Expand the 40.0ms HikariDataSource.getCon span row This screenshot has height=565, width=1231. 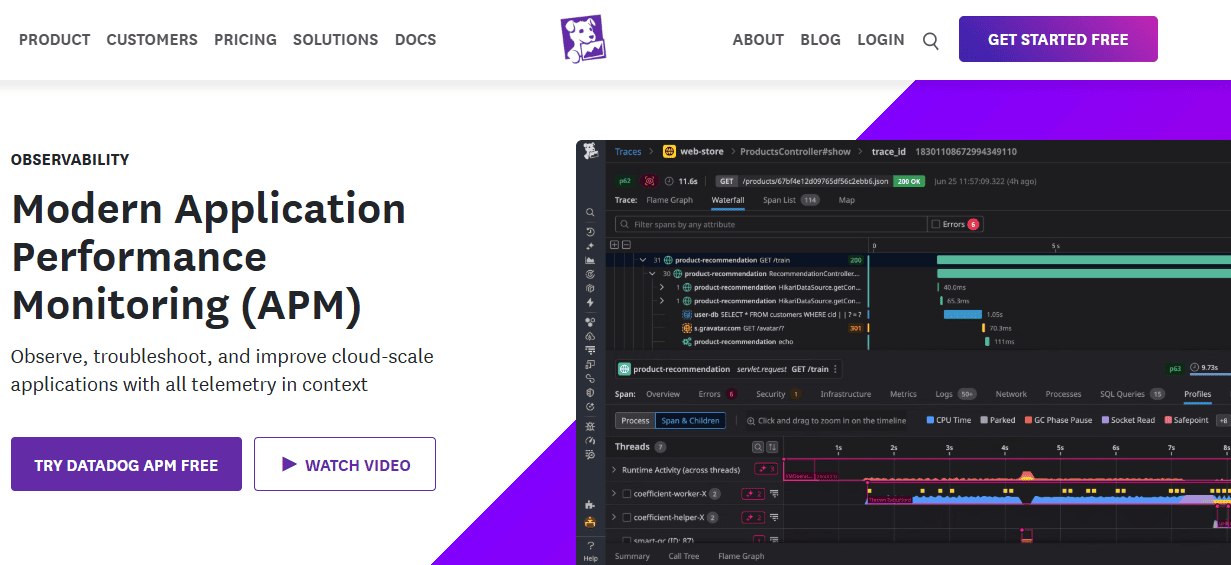[662, 287]
